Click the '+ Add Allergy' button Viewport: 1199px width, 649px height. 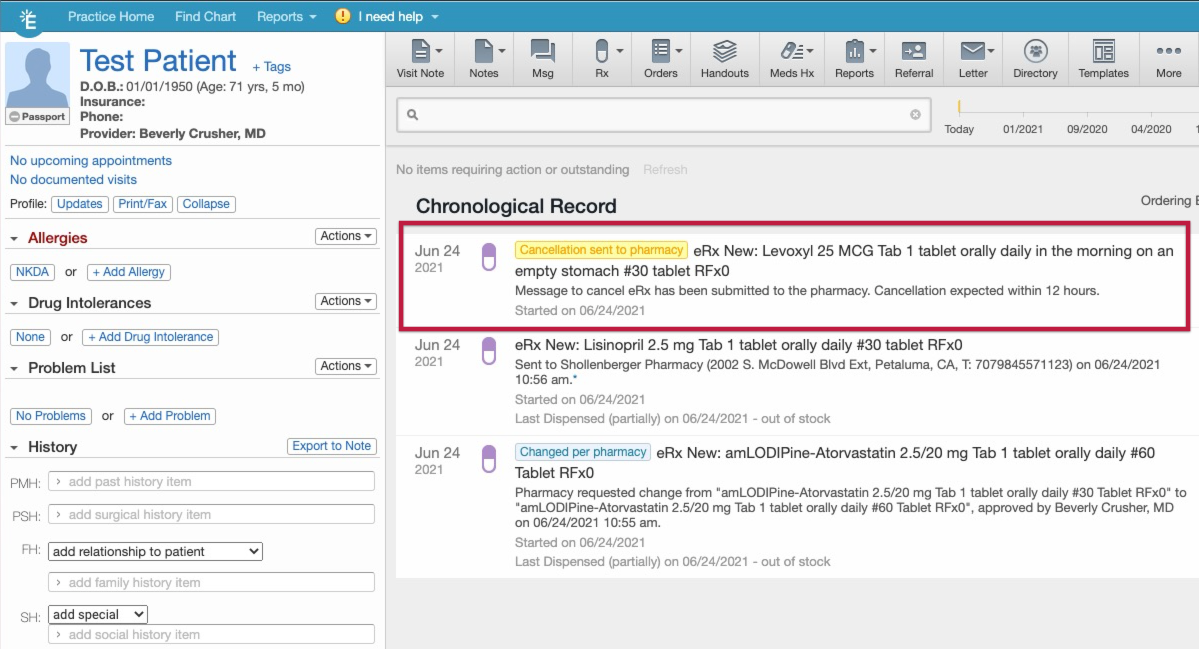point(129,272)
